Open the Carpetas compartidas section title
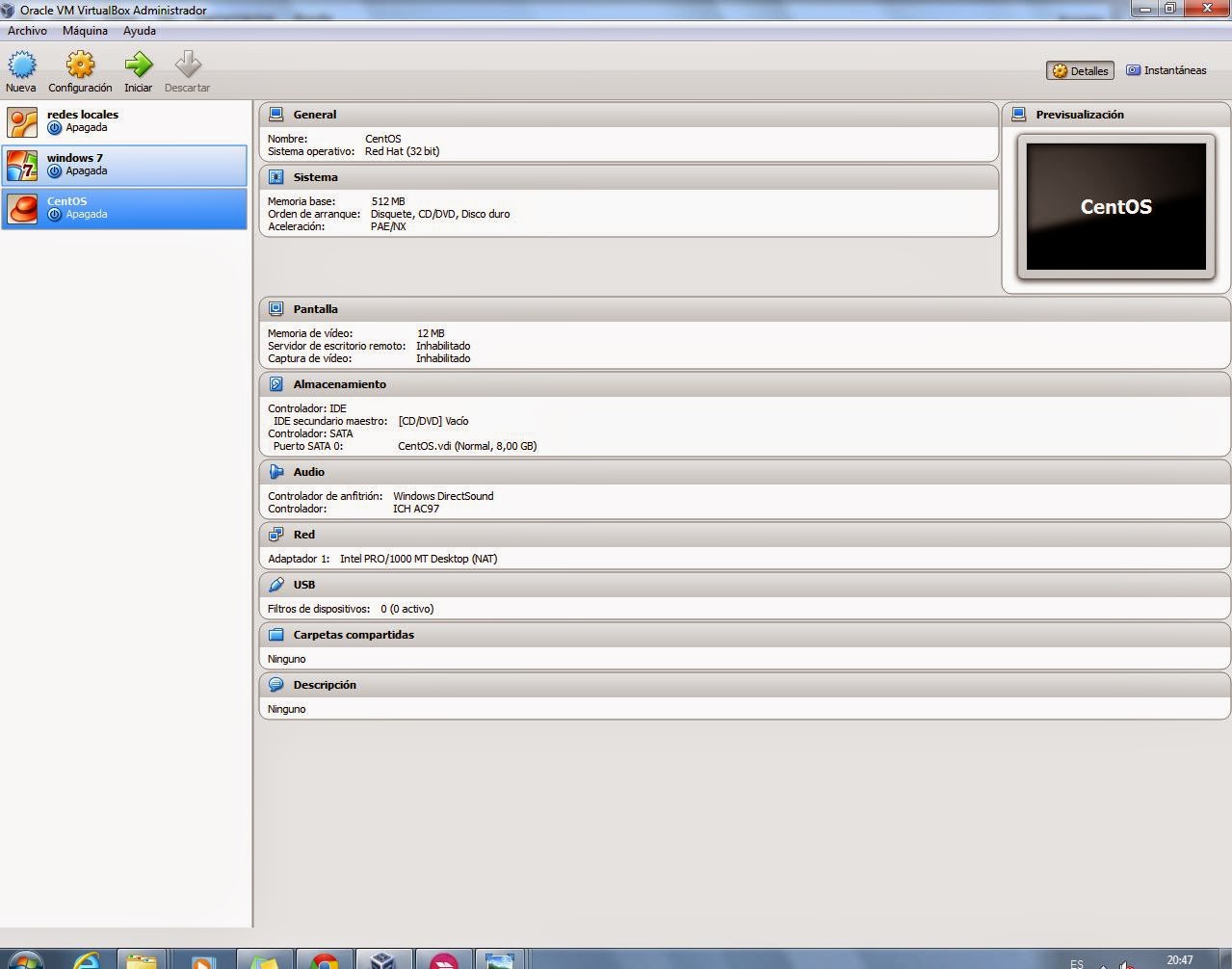Screen dimensions: 1232x969 click(354, 635)
